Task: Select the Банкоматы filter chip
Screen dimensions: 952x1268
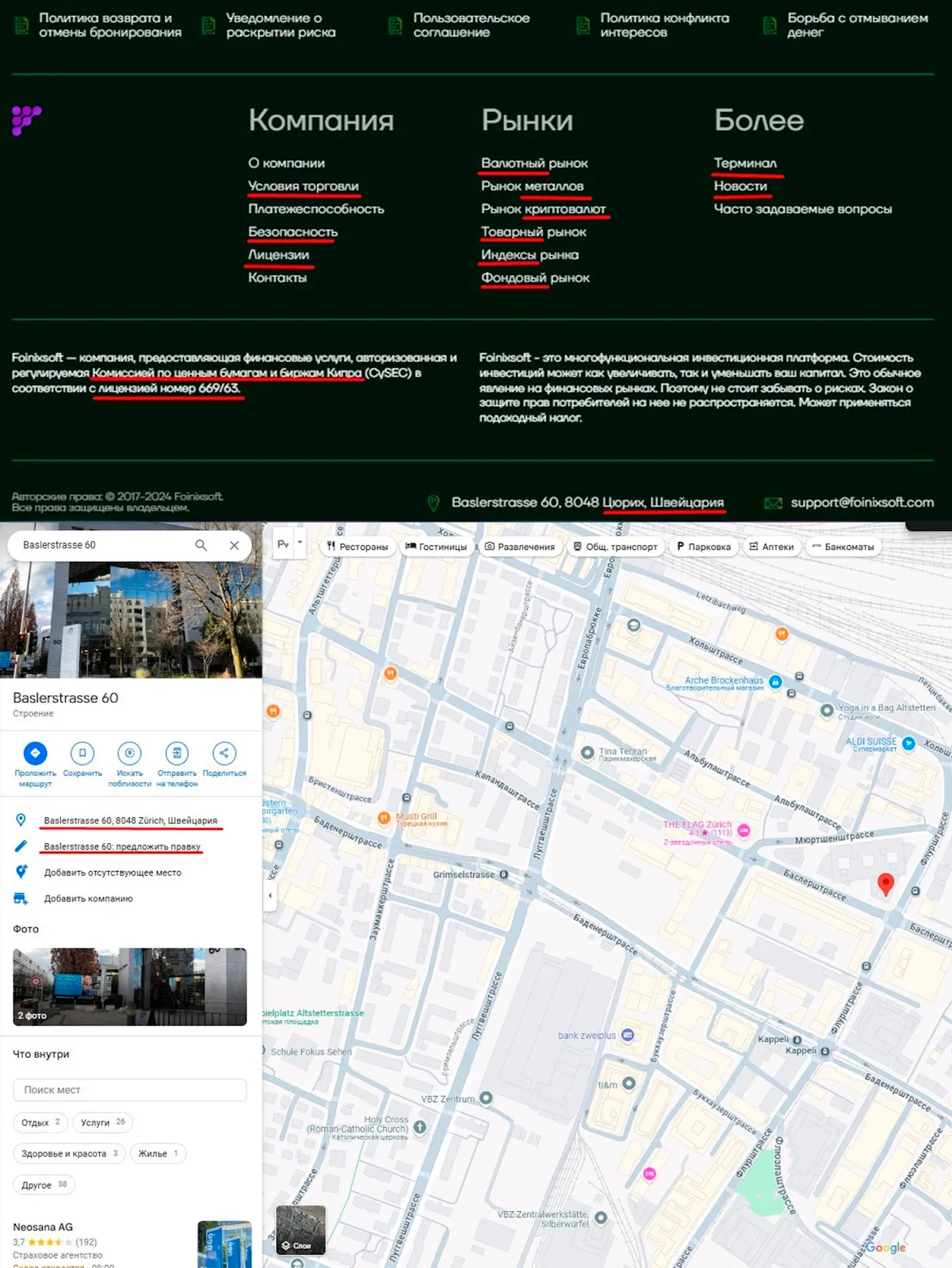Action: coord(843,547)
